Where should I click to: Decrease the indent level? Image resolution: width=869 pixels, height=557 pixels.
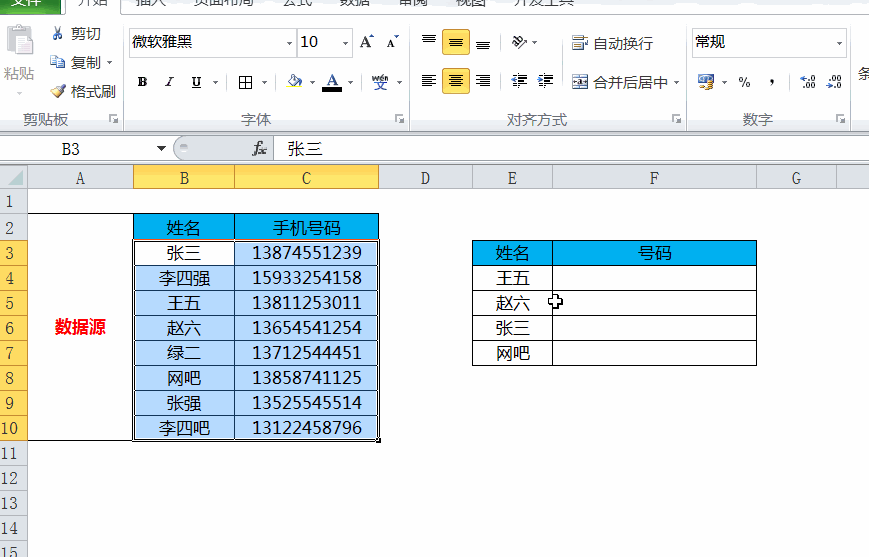coord(519,81)
